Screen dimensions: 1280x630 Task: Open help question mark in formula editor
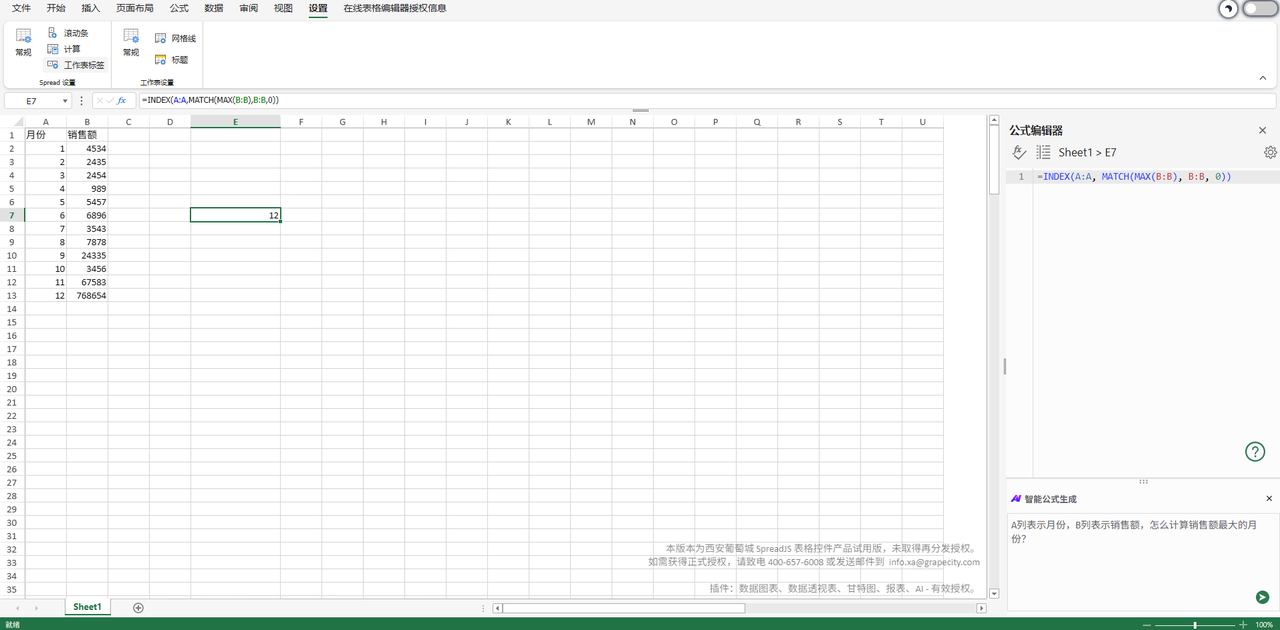1255,451
